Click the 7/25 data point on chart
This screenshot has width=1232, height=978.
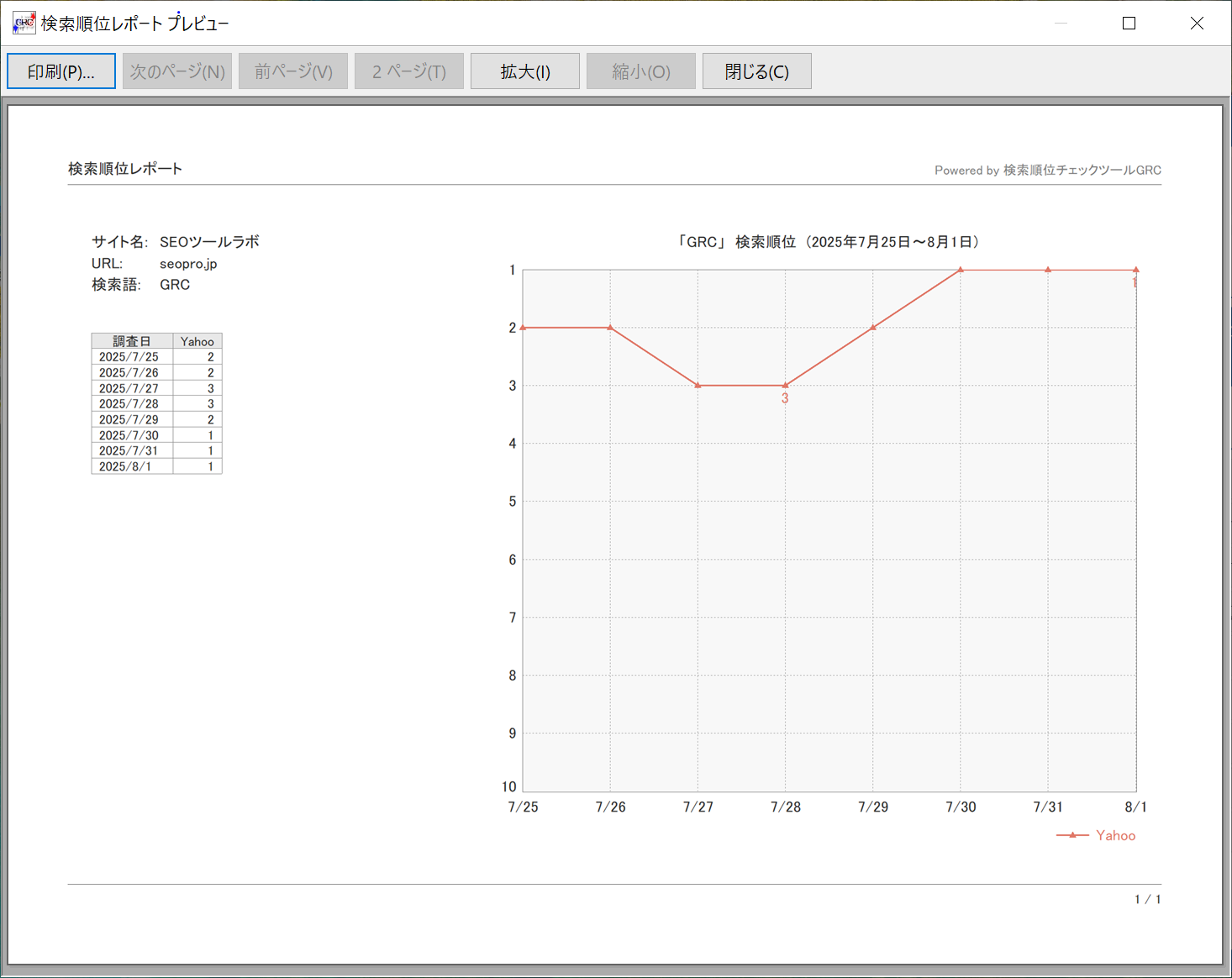point(523,328)
